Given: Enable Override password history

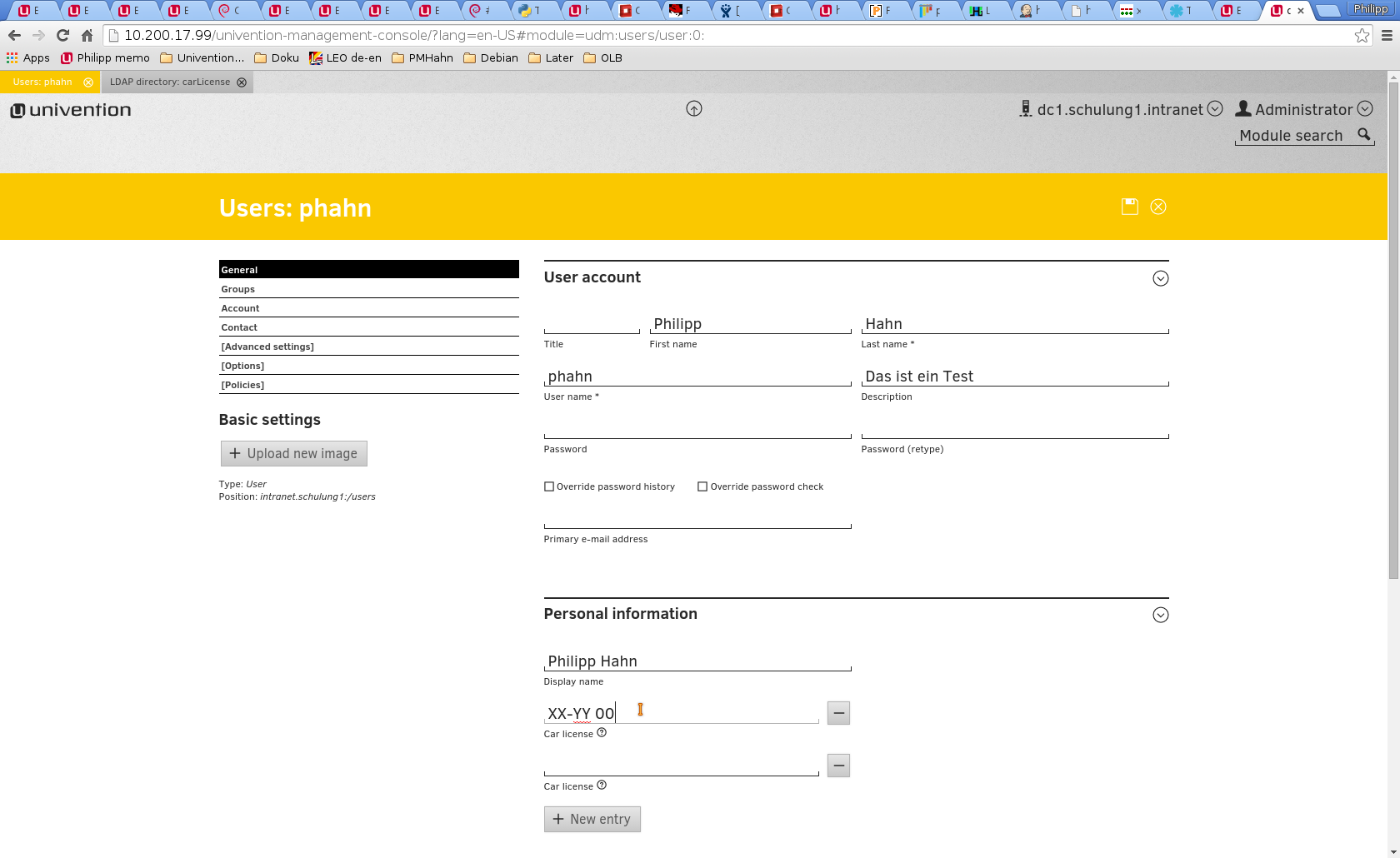Looking at the screenshot, I should (x=549, y=486).
